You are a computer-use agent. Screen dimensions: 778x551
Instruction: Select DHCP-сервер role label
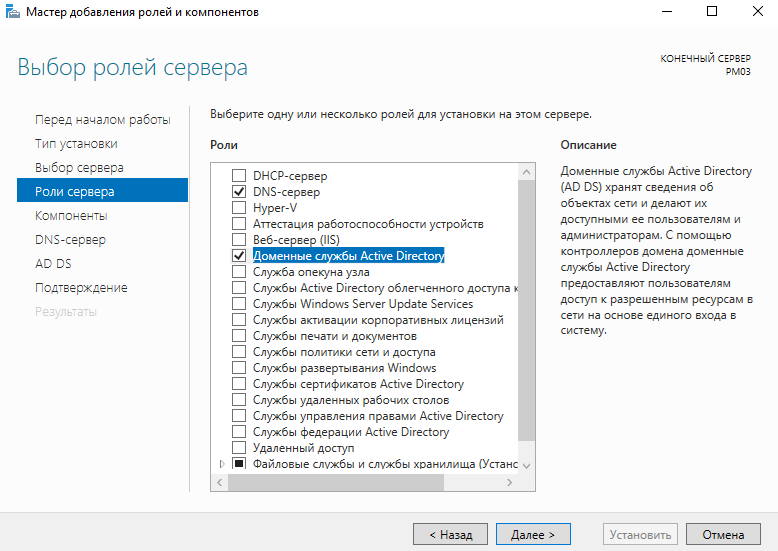coord(290,176)
